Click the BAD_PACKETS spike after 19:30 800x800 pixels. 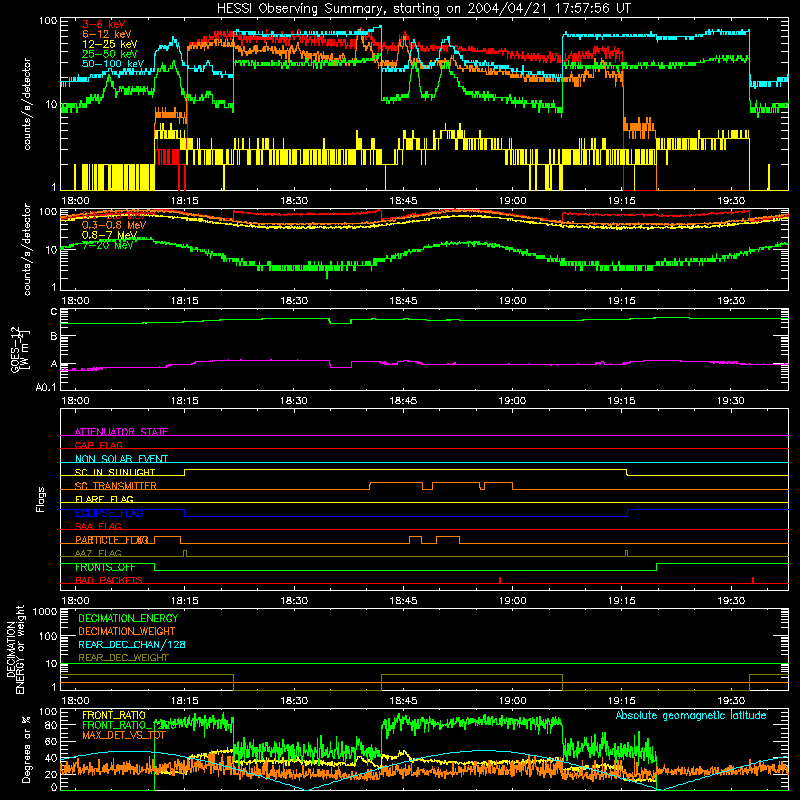[753, 580]
